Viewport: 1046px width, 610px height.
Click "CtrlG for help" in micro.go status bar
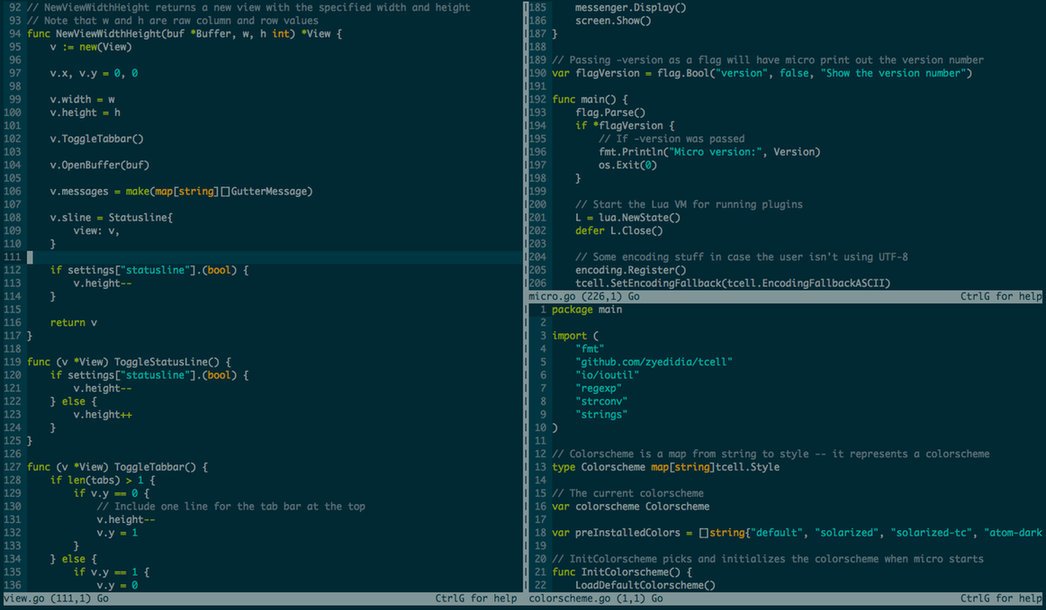1001,296
